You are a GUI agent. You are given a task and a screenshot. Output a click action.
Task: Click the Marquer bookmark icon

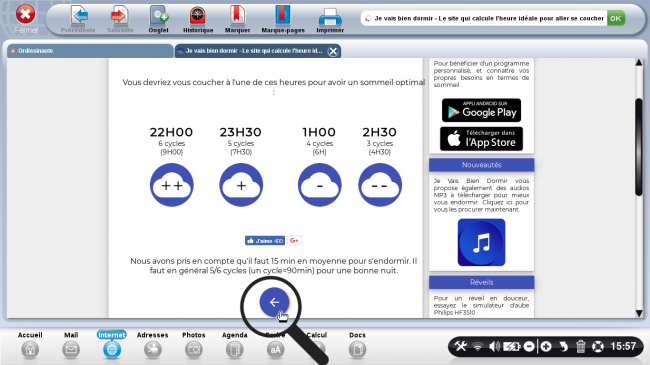coord(237,19)
